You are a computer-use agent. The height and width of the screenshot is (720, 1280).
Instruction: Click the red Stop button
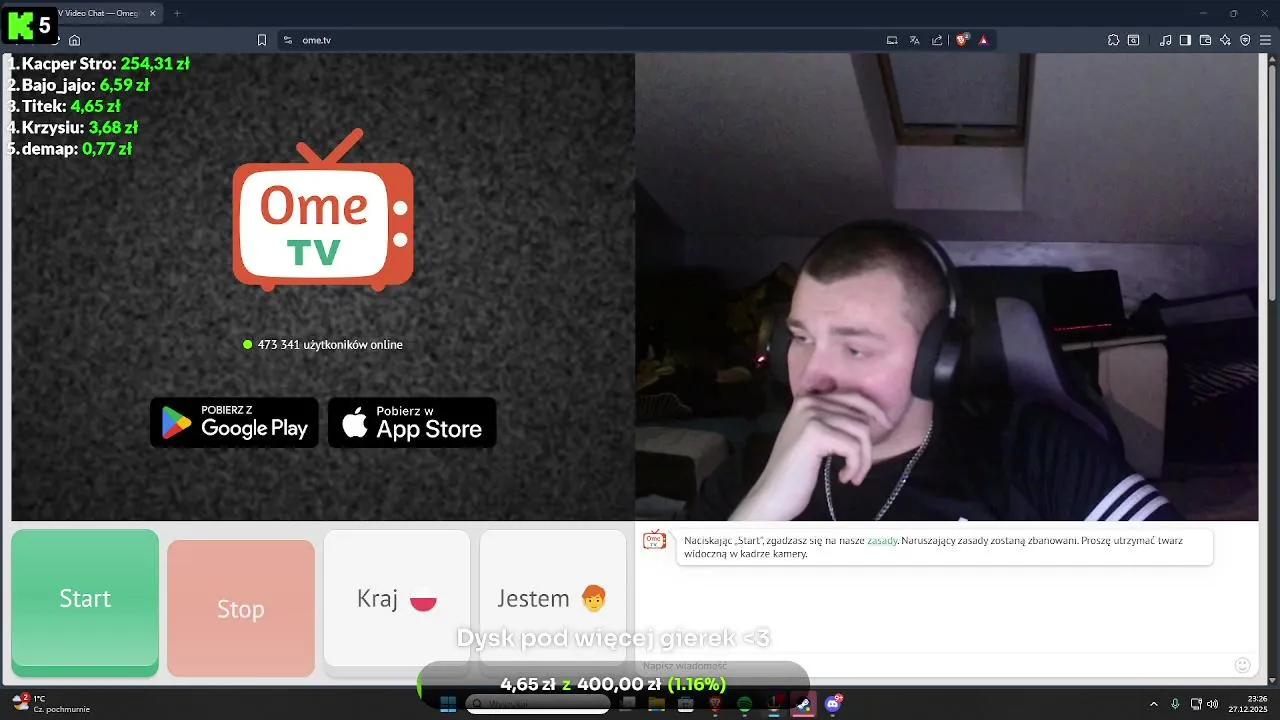pyautogui.click(x=241, y=608)
